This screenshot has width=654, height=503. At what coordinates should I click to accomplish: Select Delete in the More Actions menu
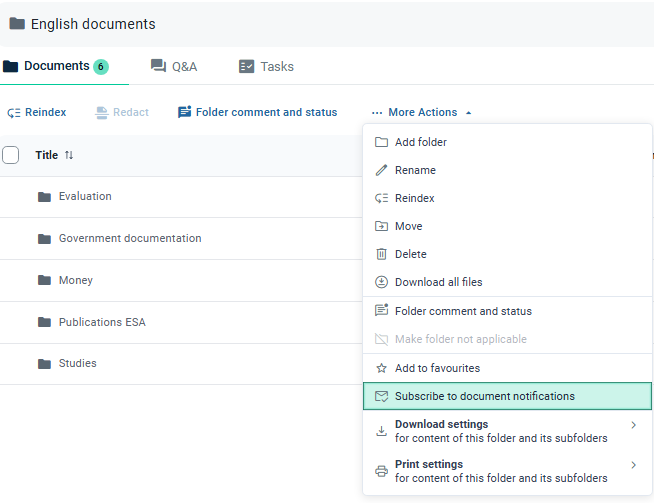tap(507, 254)
